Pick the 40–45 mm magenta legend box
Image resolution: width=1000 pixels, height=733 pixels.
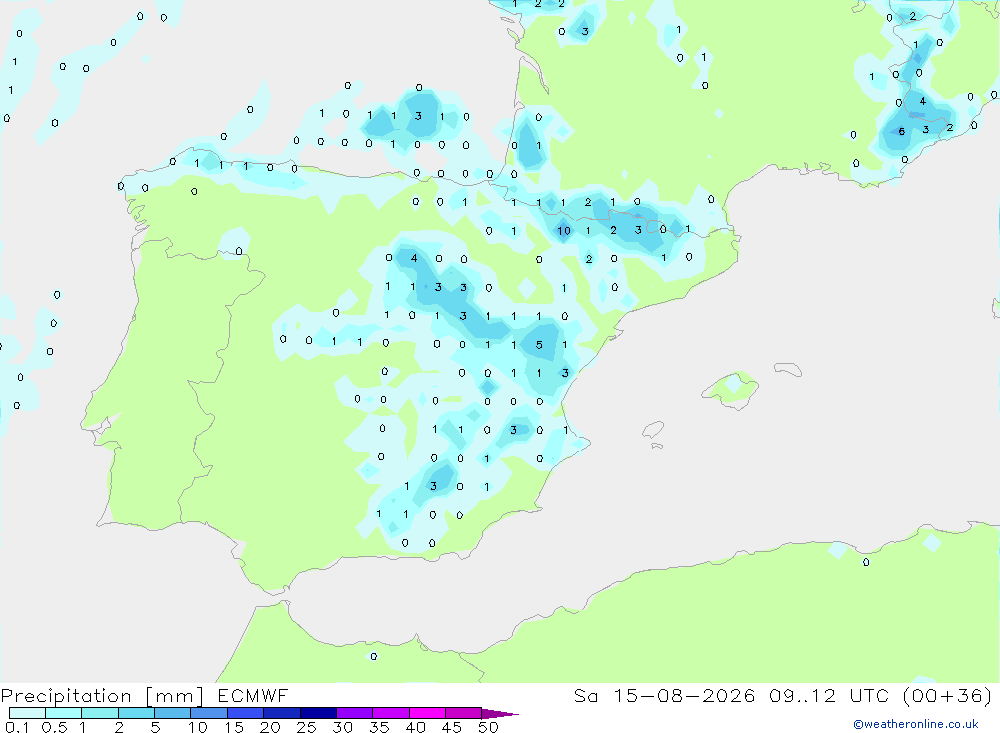coord(427,713)
